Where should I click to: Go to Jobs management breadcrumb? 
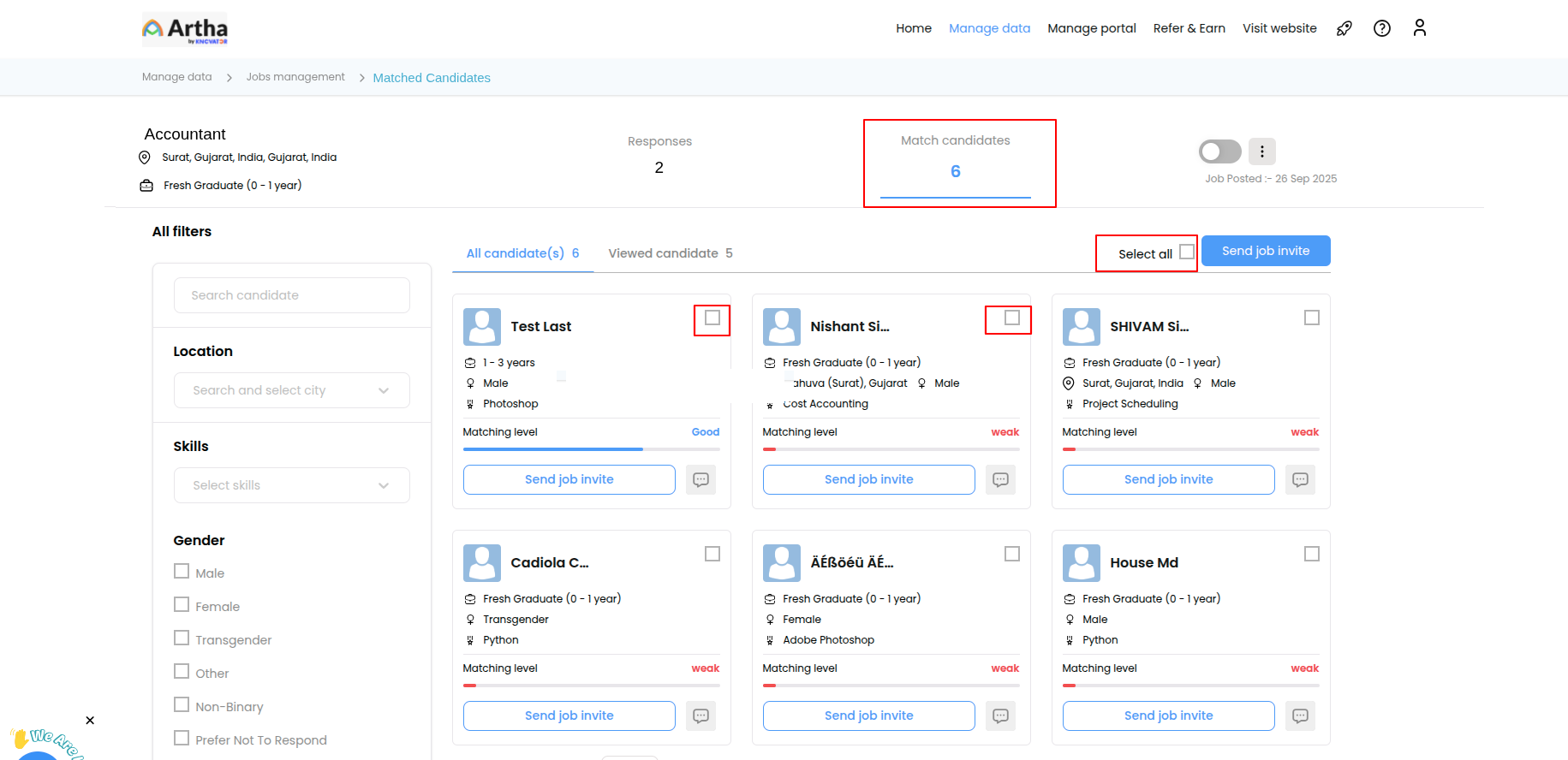click(295, 77)
